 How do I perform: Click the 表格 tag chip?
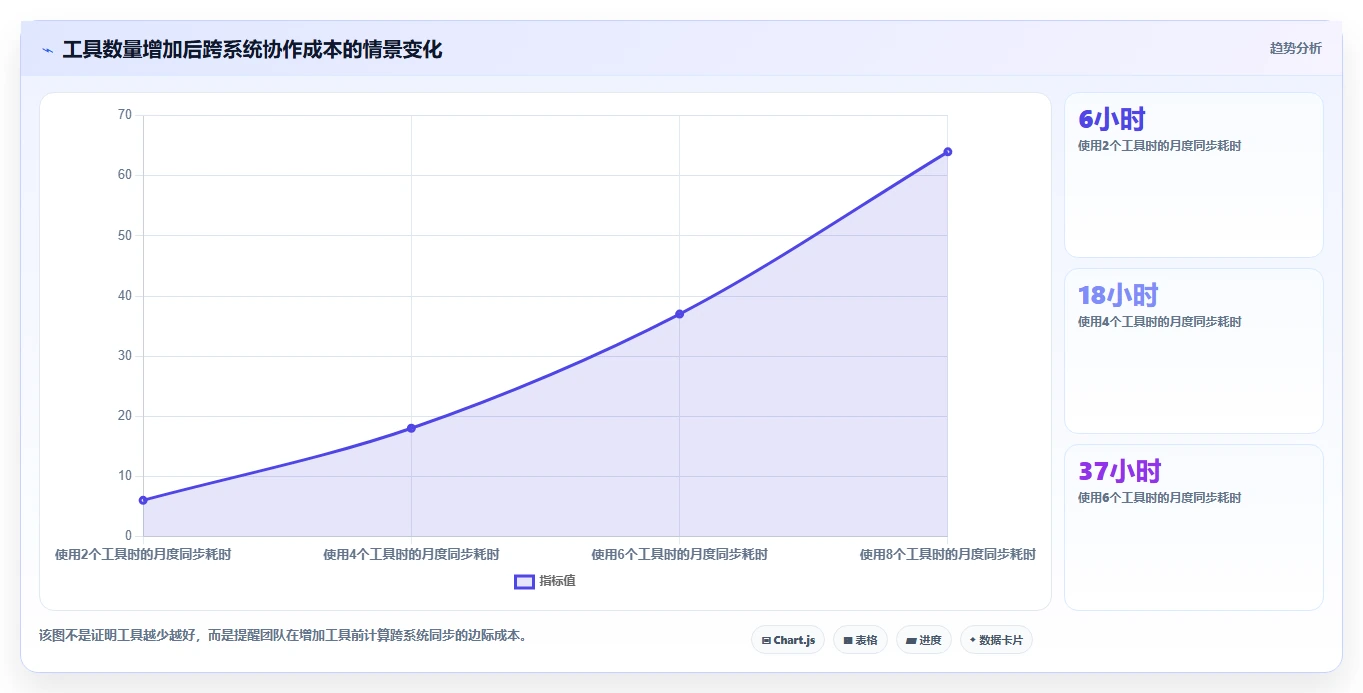[860, 640]
